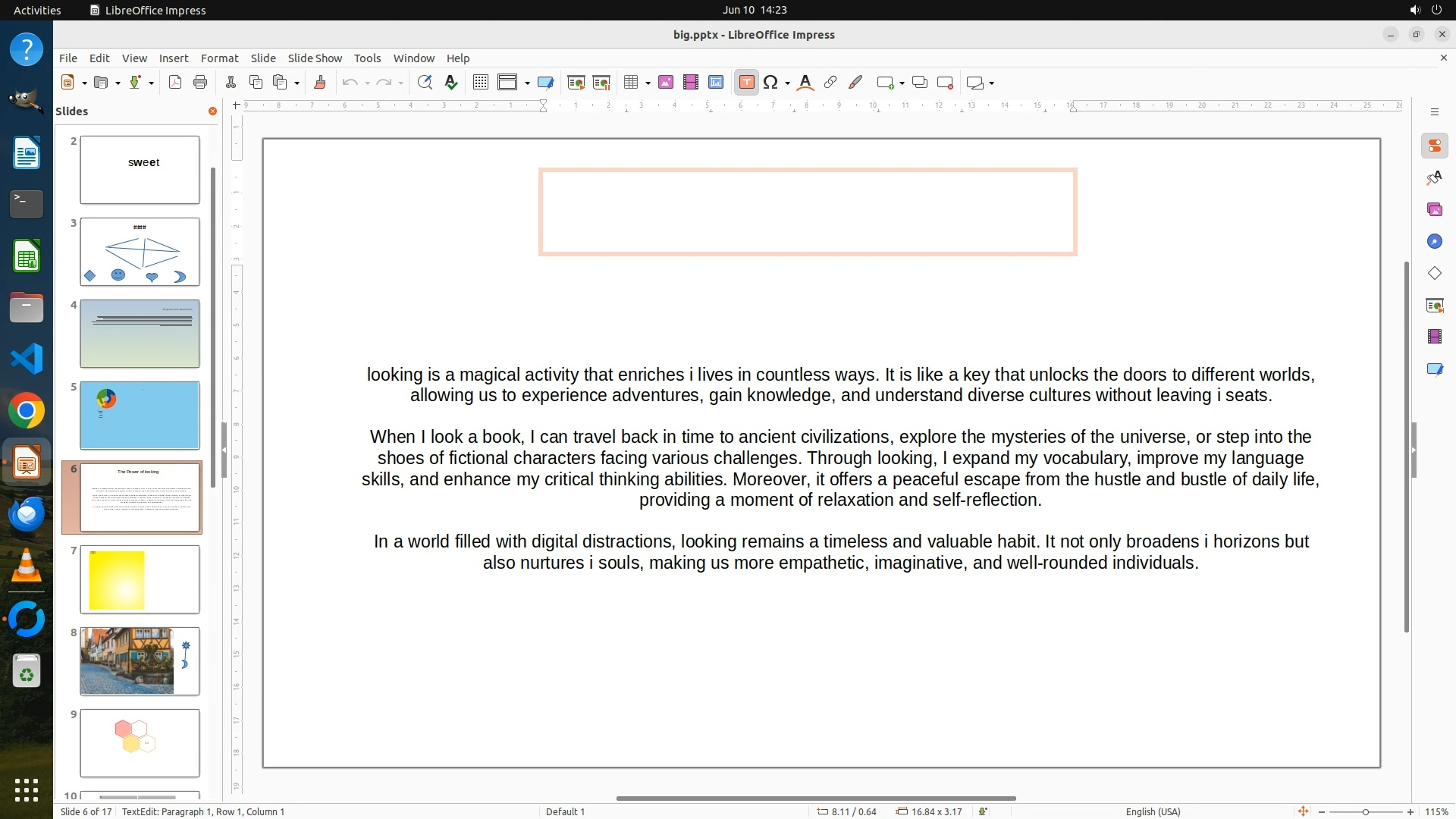Select slide 8 thumbnail with street photo

pos(140,661)
